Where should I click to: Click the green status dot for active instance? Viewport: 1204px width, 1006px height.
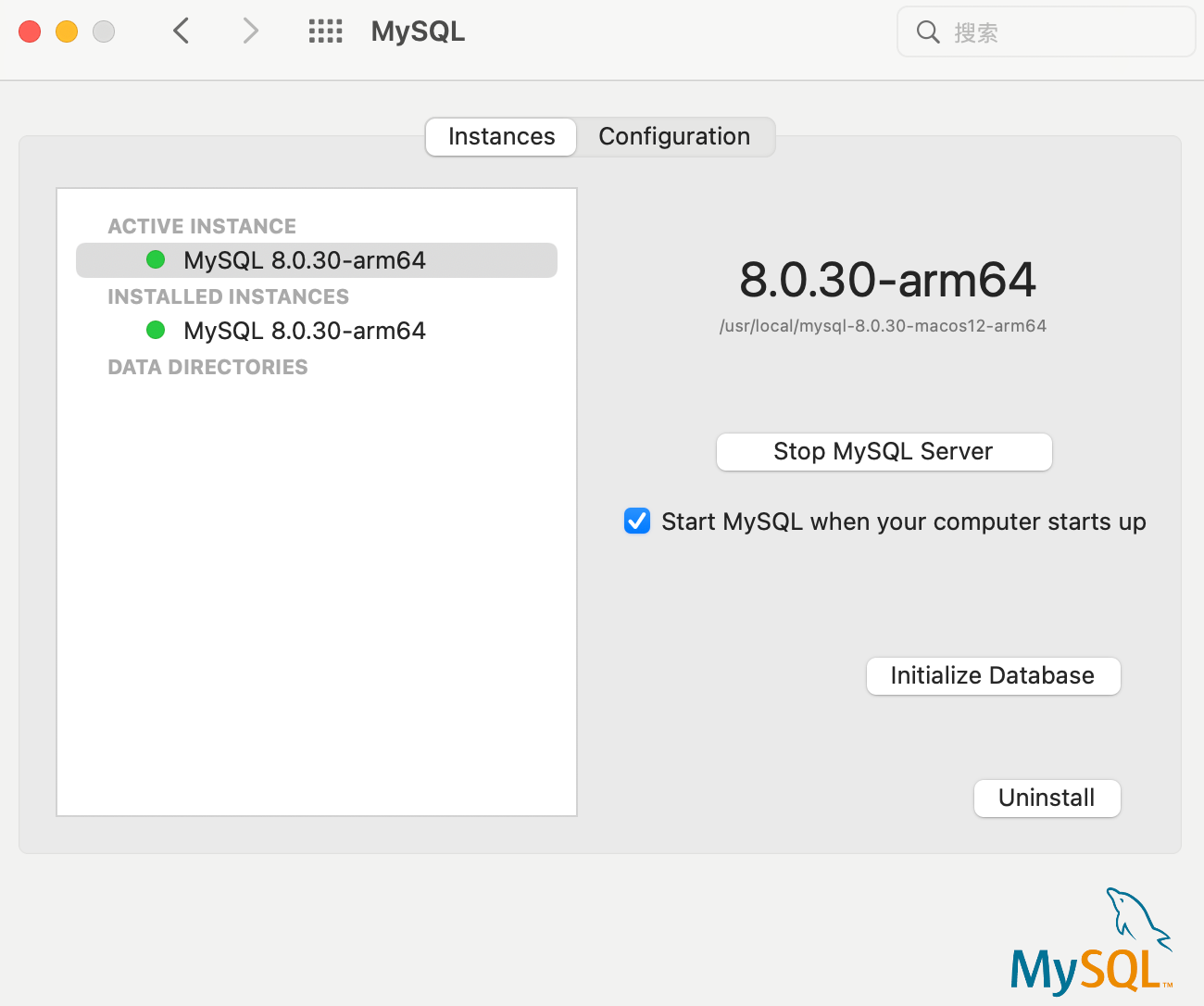click(155, 260)
